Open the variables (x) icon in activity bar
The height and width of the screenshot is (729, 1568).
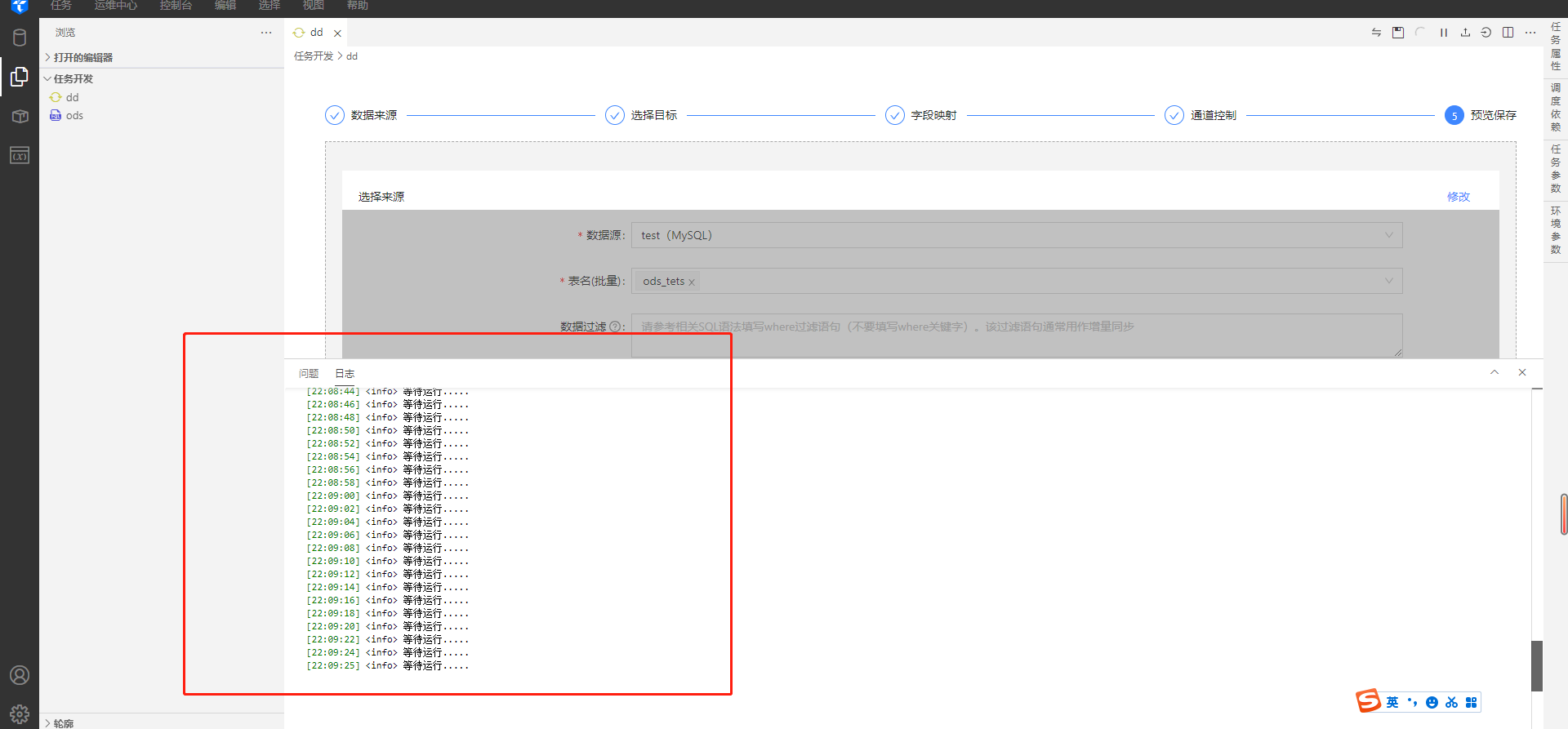click(20, 155)
